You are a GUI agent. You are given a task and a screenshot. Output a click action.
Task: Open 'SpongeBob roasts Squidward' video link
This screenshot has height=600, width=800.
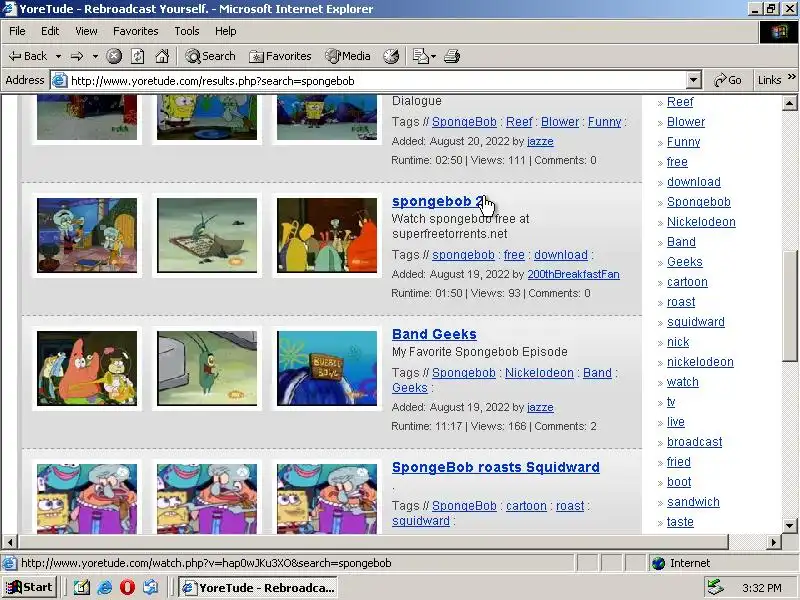(496, 467)
